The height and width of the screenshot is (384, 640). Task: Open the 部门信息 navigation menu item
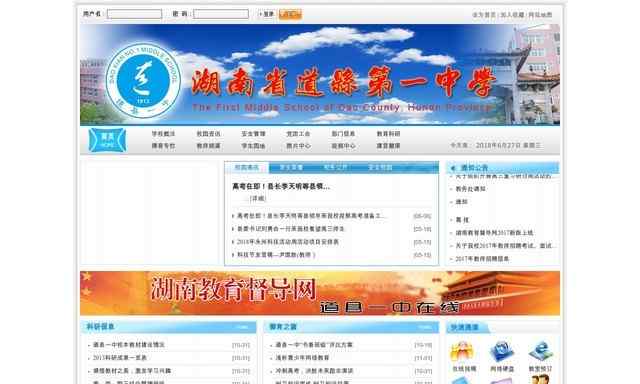tap(343, 134)
